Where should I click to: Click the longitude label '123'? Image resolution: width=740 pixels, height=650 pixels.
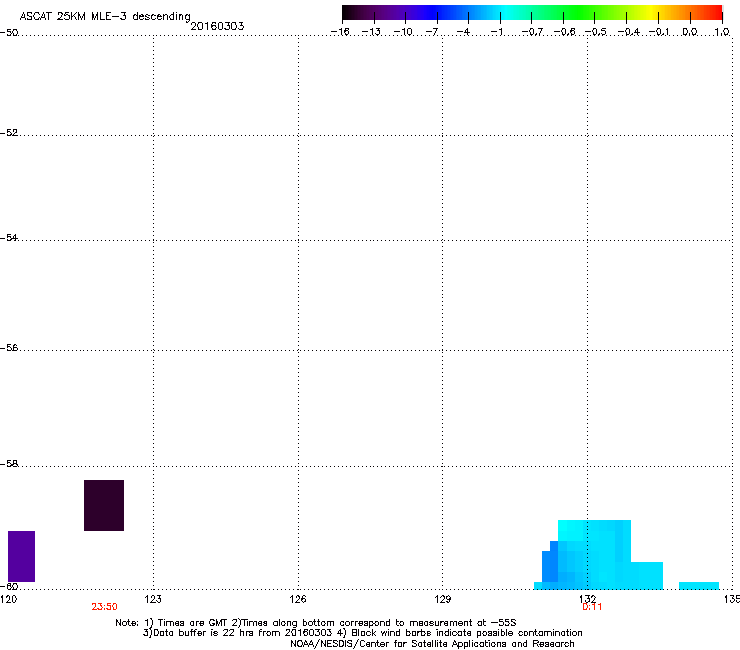153,599
